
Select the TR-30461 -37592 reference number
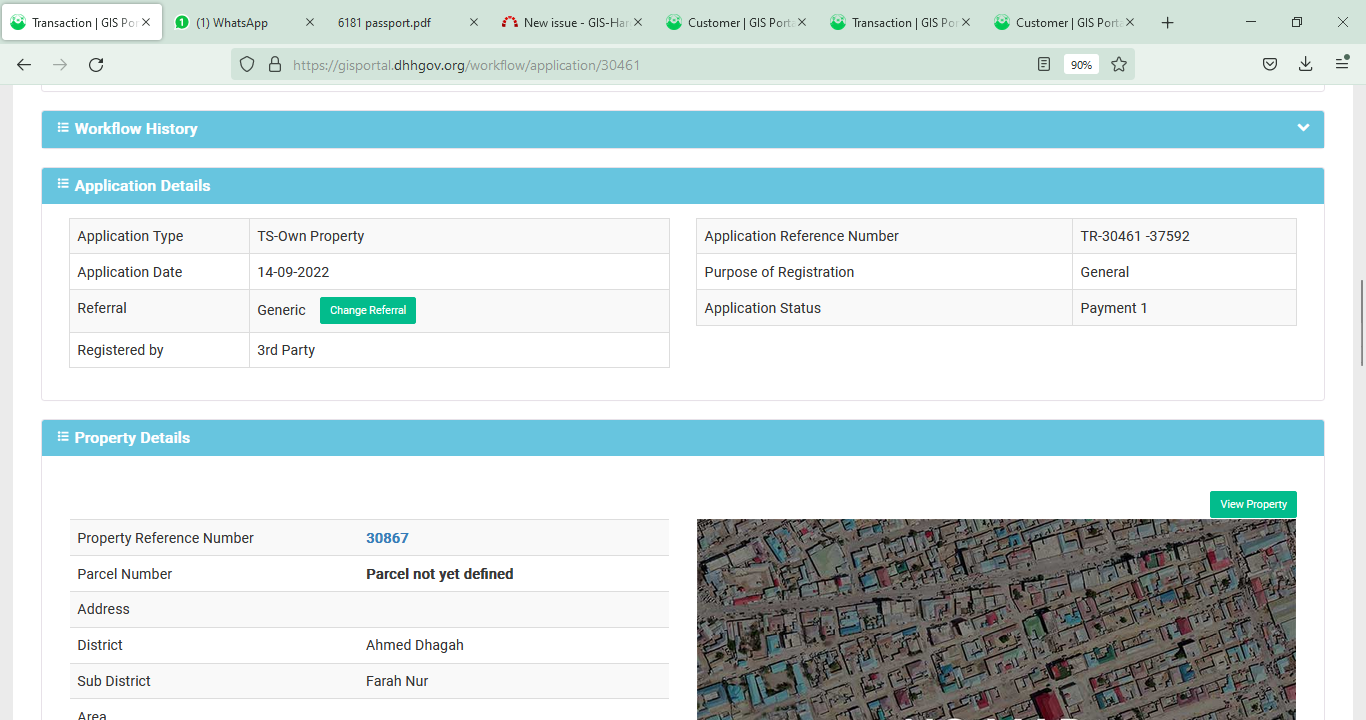click(1135, 236)
